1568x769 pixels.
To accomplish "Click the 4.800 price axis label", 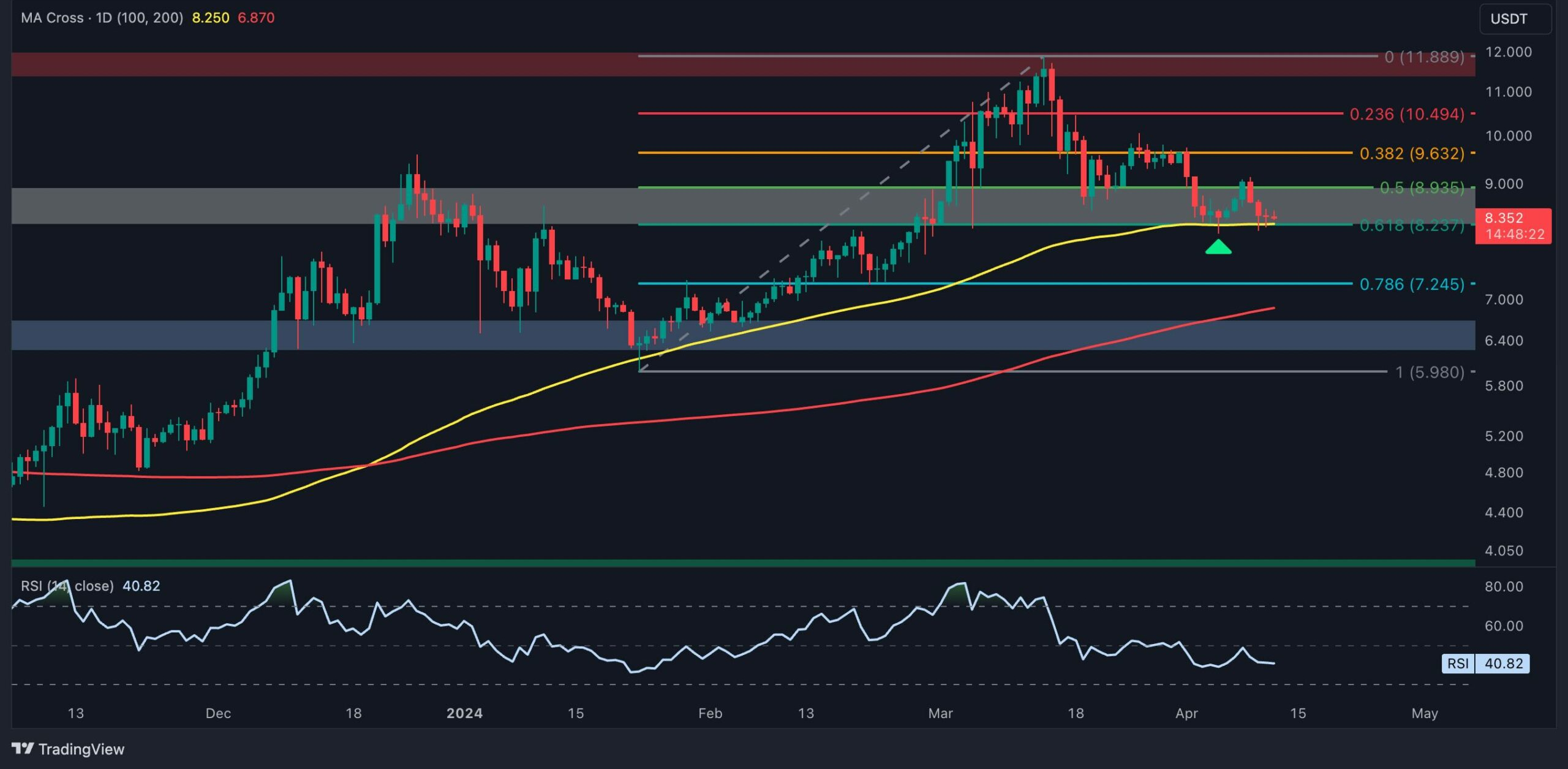I will 1504,473.
